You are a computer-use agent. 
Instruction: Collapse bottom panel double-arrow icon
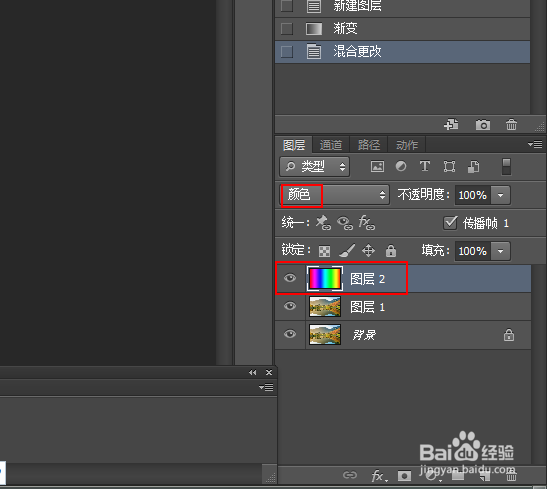[253, 373]
